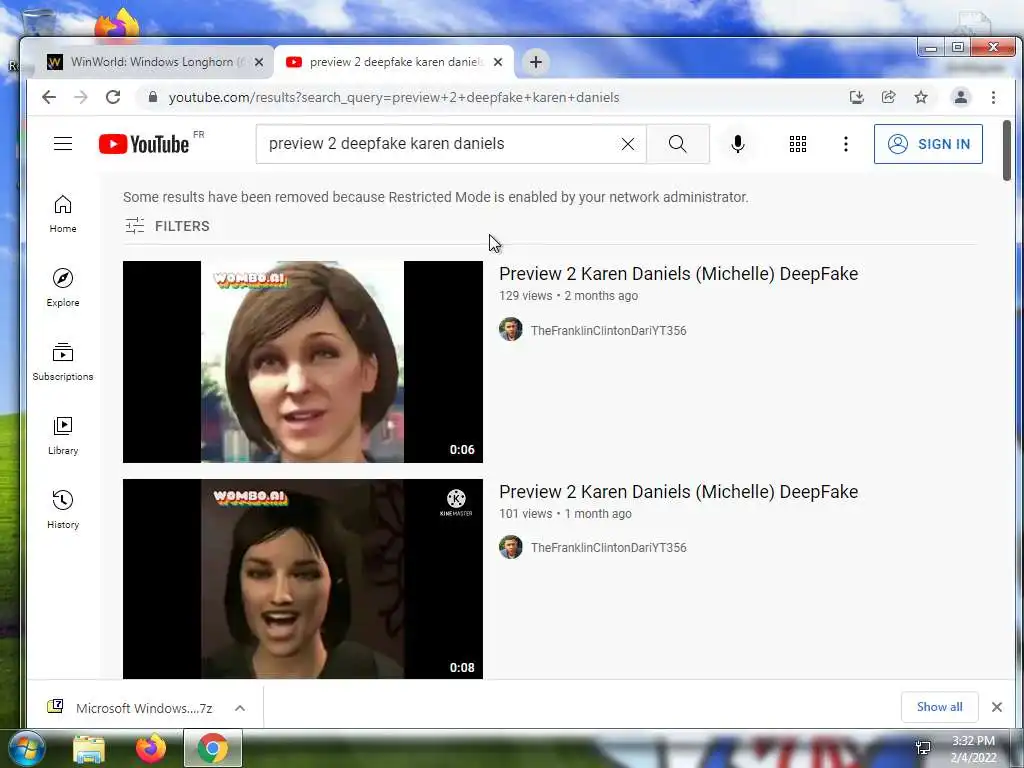The image size is (1024, 768).
Task: Share this page from address bar
Action: [x=888, y=97]
